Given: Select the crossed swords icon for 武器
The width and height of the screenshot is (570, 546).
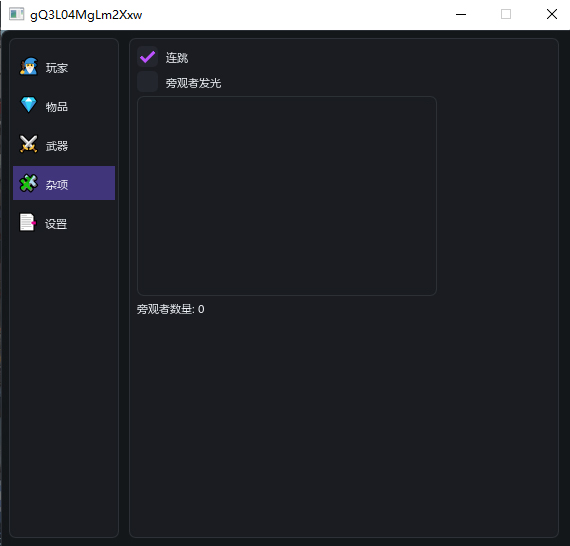Looking at the screenshot, I should click(29, 144).
